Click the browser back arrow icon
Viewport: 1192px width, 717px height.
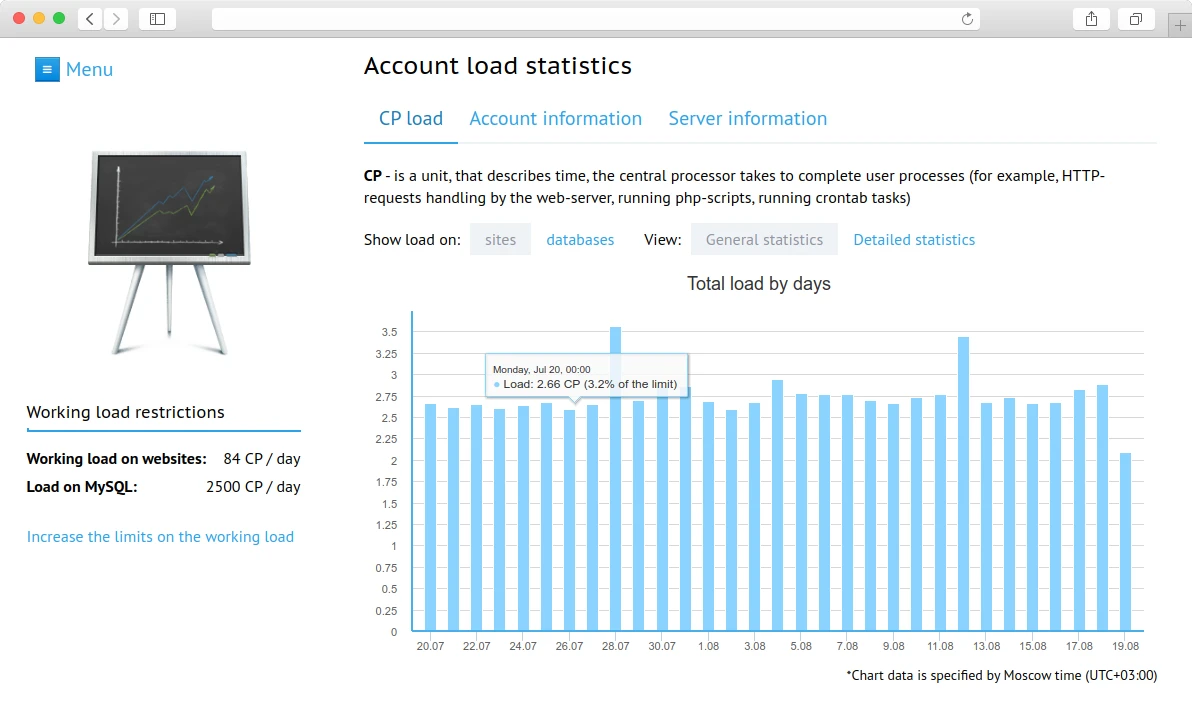coord(88,18)
